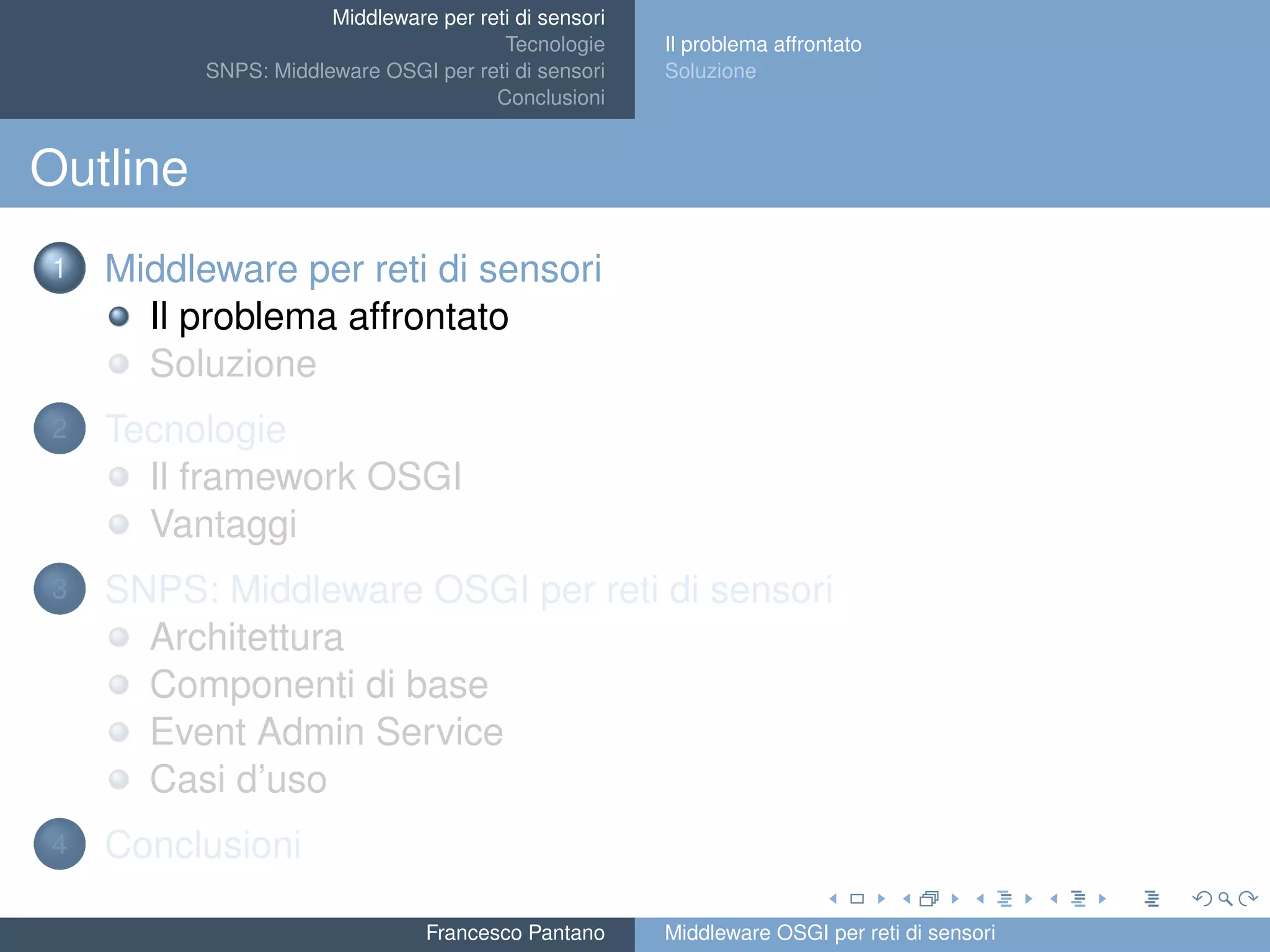Screen dimensions: 1270x952
Task: Jump to outline item Componenti di base
Action: pos(319,685)
